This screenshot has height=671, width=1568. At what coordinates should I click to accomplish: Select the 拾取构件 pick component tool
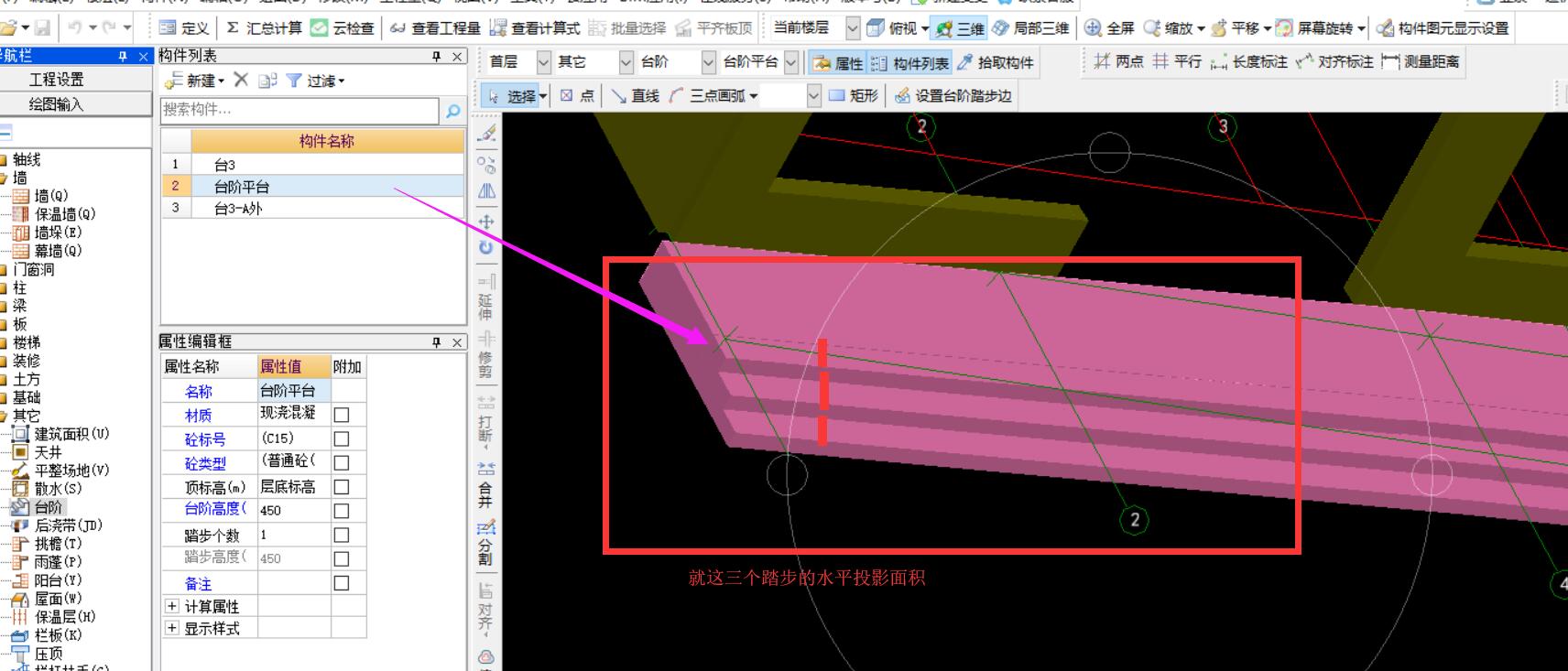pyautogui.click(x=995, y=62)
